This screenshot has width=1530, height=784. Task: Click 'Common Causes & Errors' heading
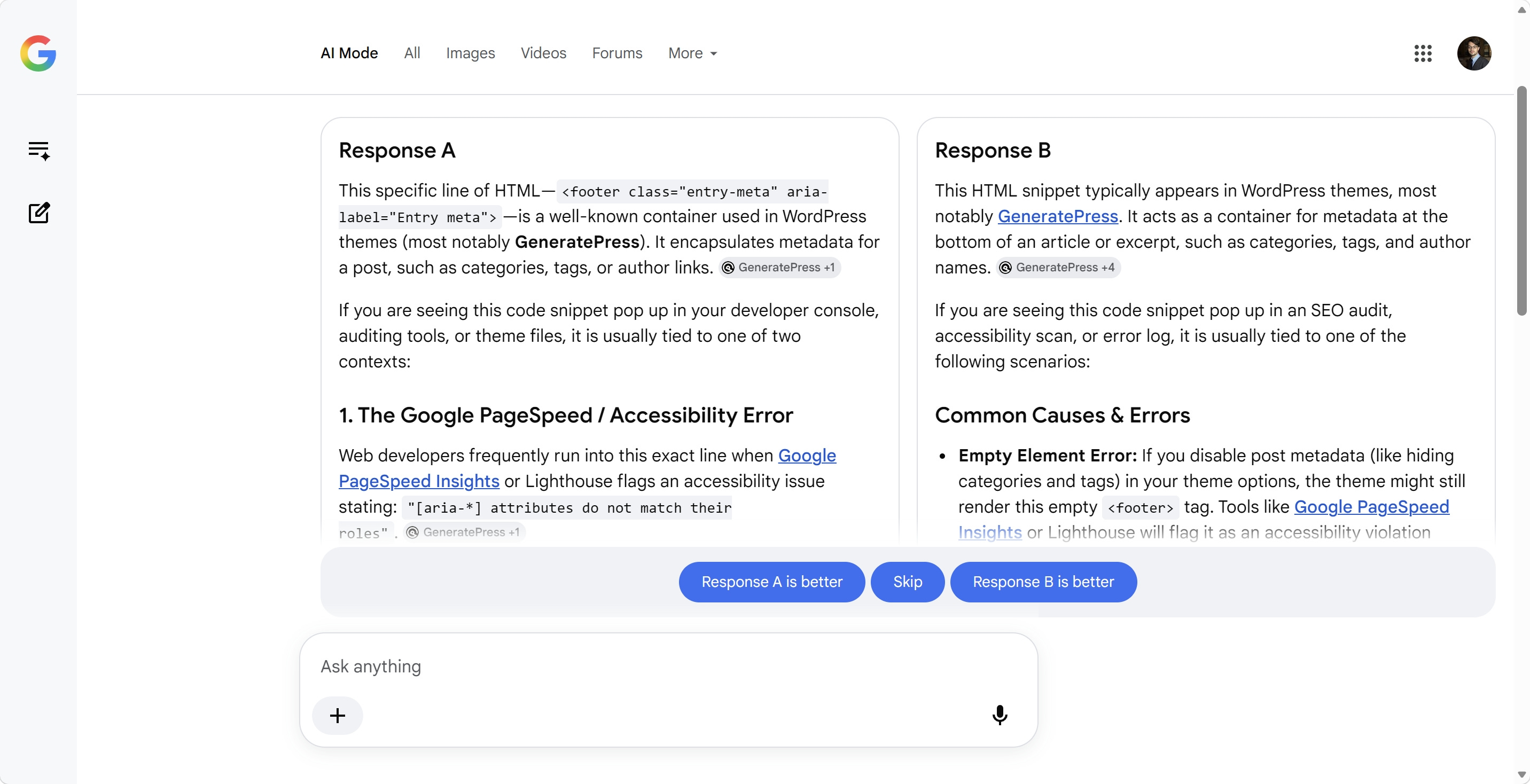1062,414
